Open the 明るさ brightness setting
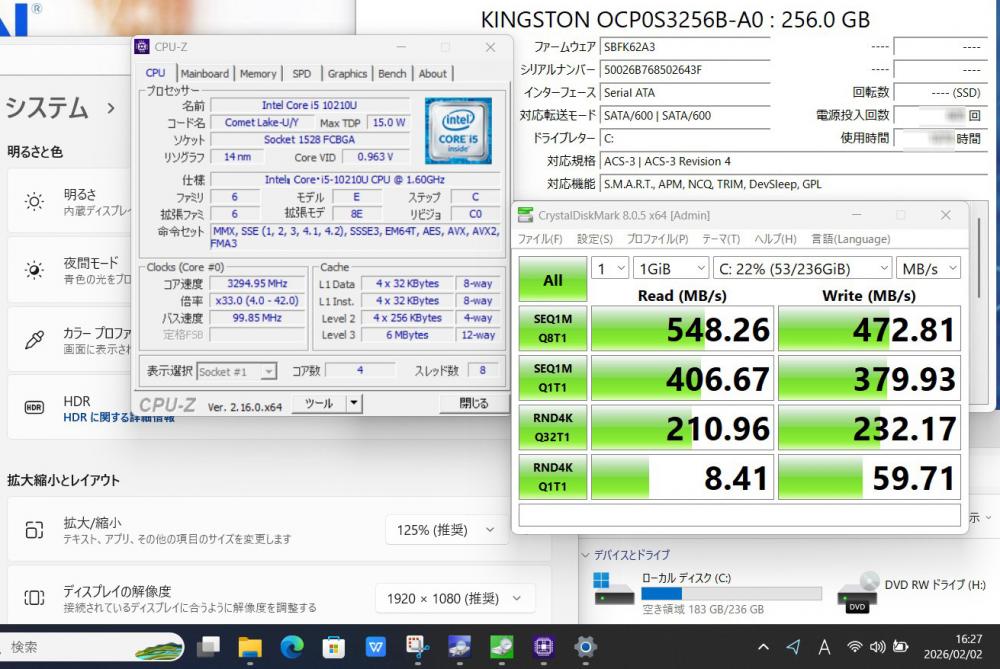This screenshot has height=669, width=1000. click(x=70, y=202)
